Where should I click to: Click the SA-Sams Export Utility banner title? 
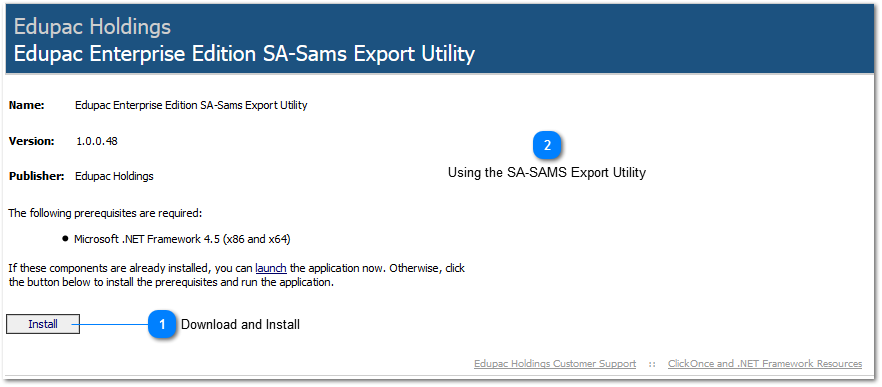click(244, 54)
